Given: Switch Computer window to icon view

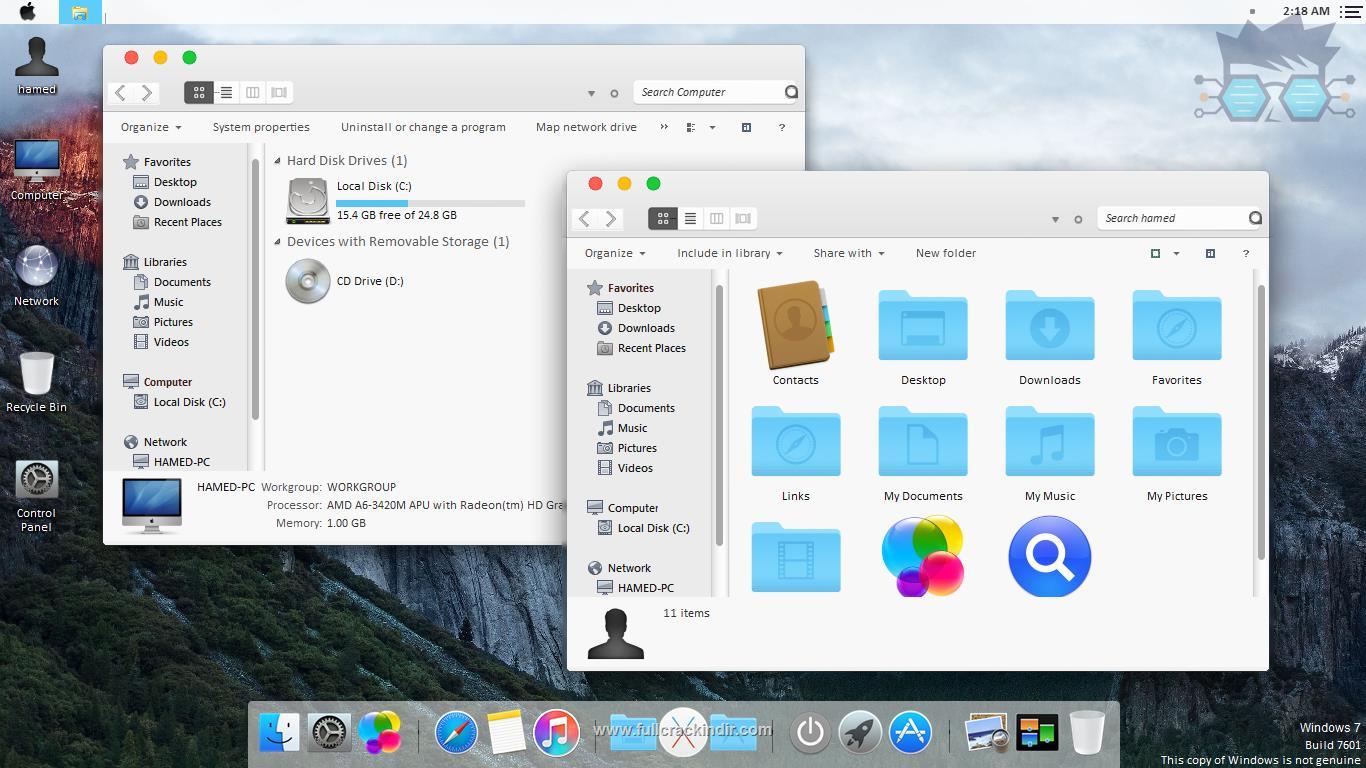Looking at the screenshot, I should tap(199, 92).
